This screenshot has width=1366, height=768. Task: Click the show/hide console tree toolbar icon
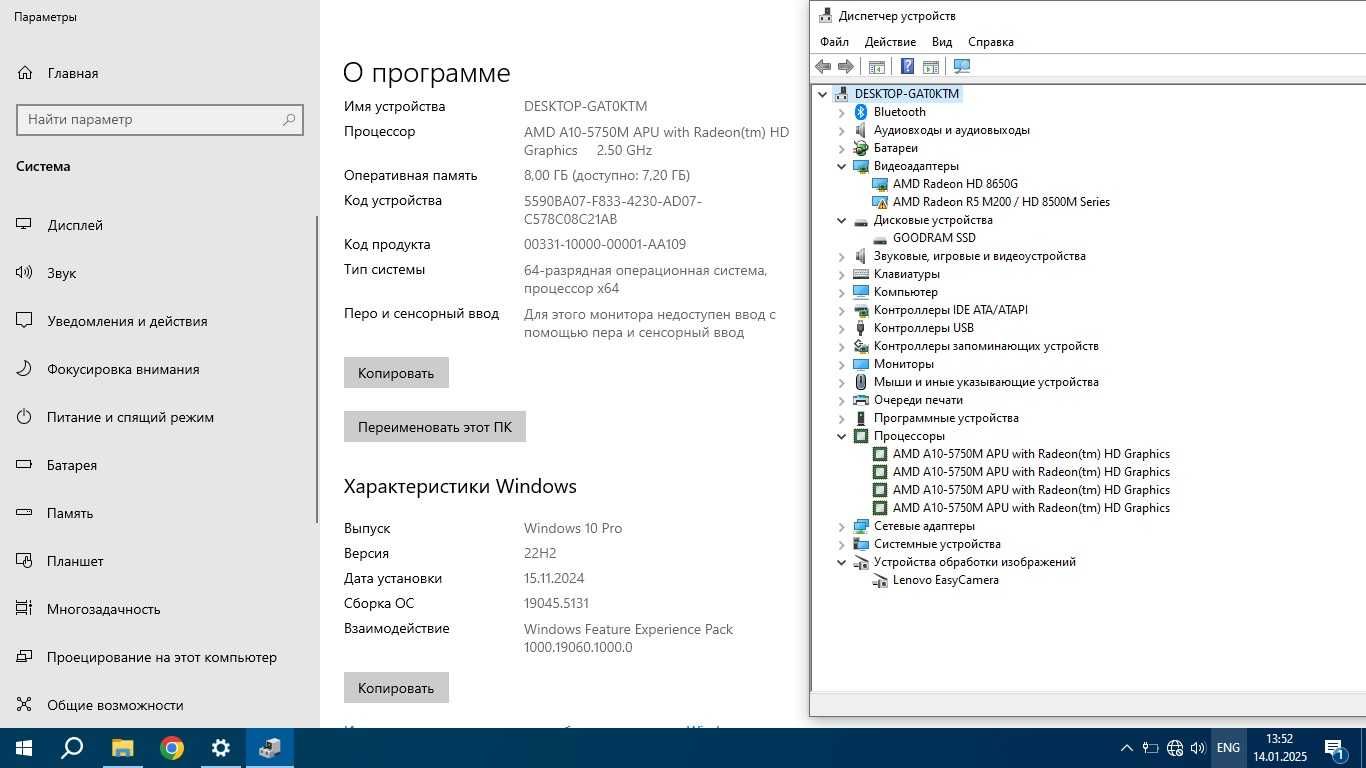[877, 67]
